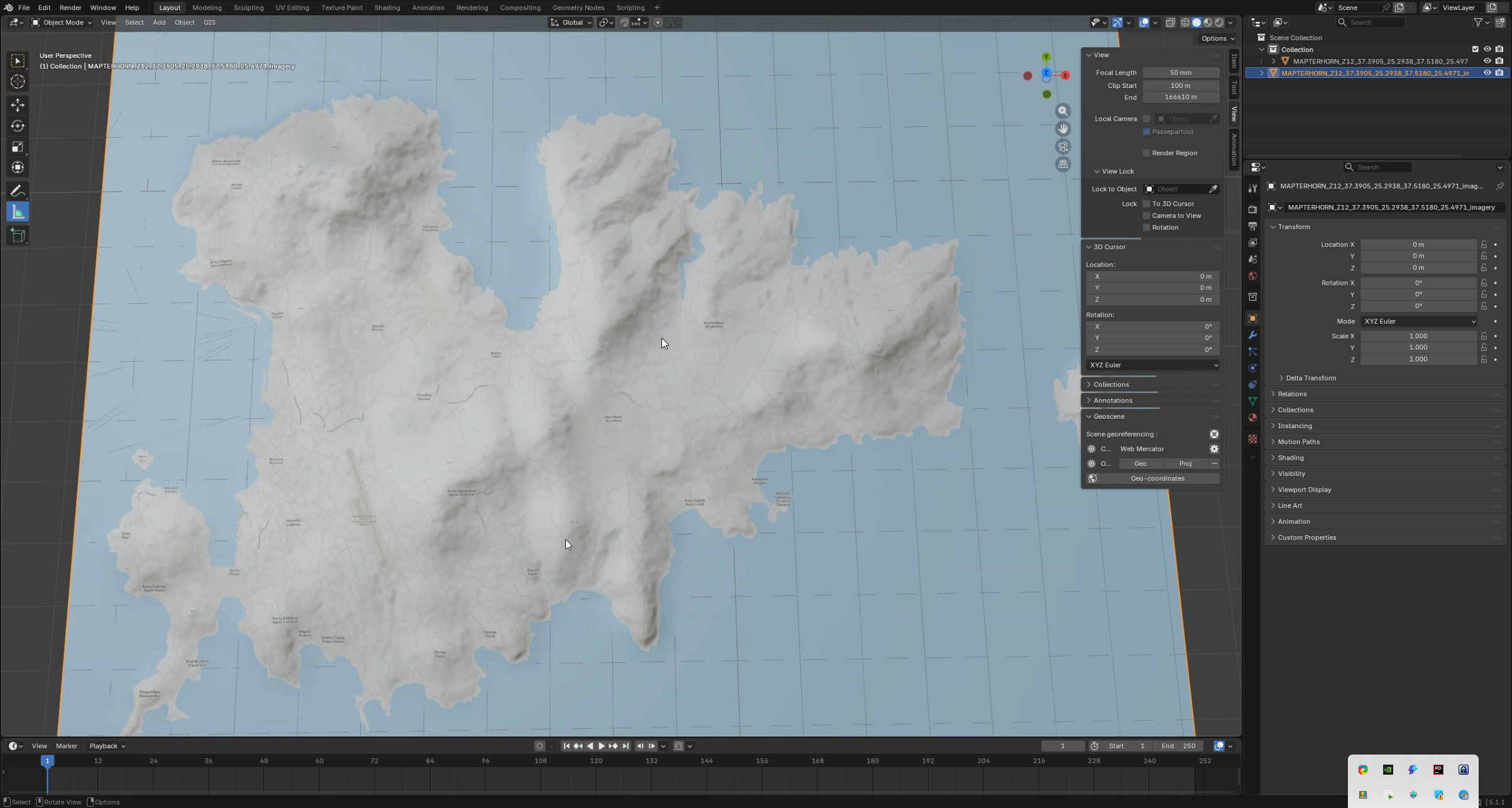Select the Measure tool in toolbar
This screenshot has height=808, width=1512.
(18, 213)
